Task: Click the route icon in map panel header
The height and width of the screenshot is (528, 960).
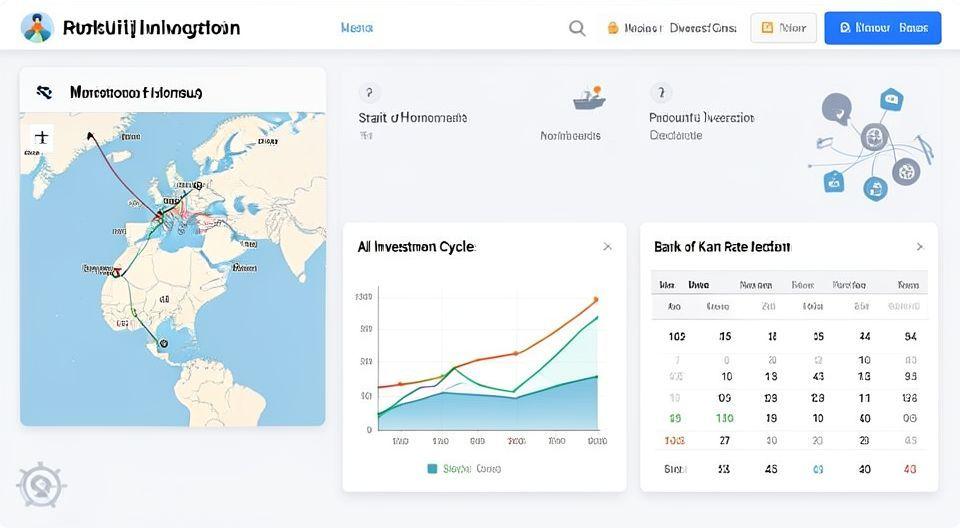Action: click(x=44, y=92)
